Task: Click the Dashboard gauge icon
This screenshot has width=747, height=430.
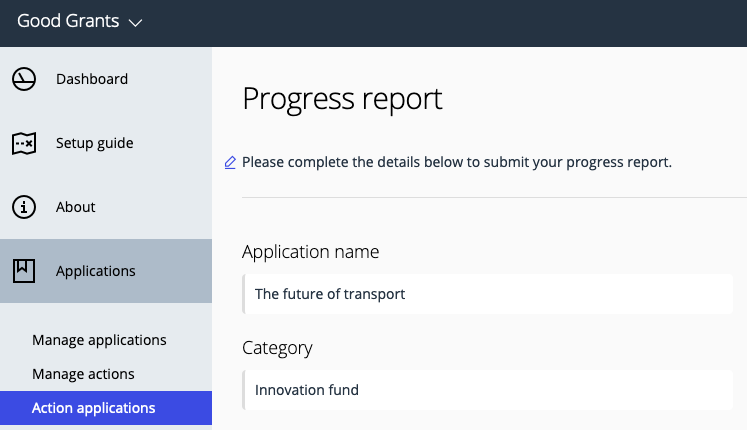Action: click(x=24, y=79)
